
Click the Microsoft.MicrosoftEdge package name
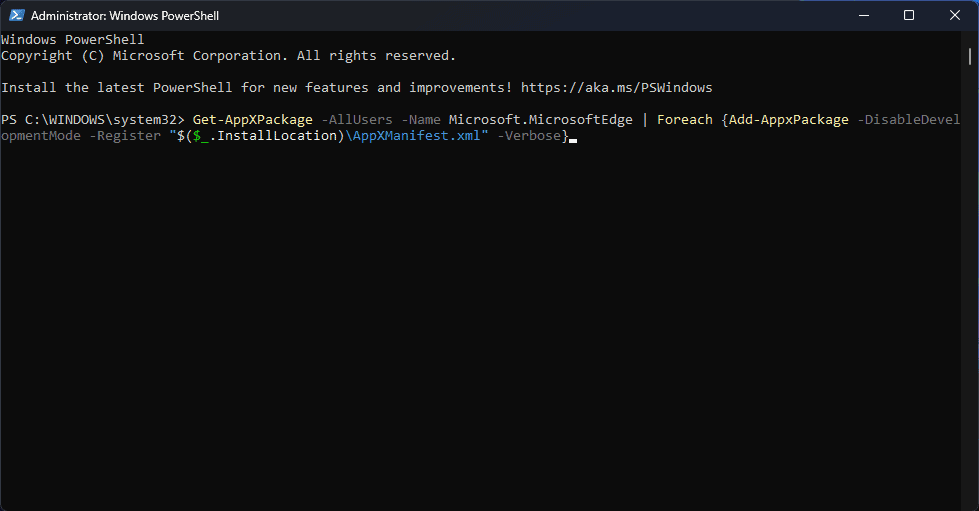coord(540,120)
